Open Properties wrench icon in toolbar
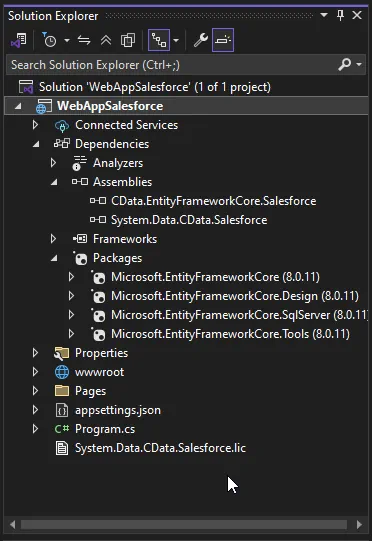Screen dimensions: 372x541 (x=200, y=40)
